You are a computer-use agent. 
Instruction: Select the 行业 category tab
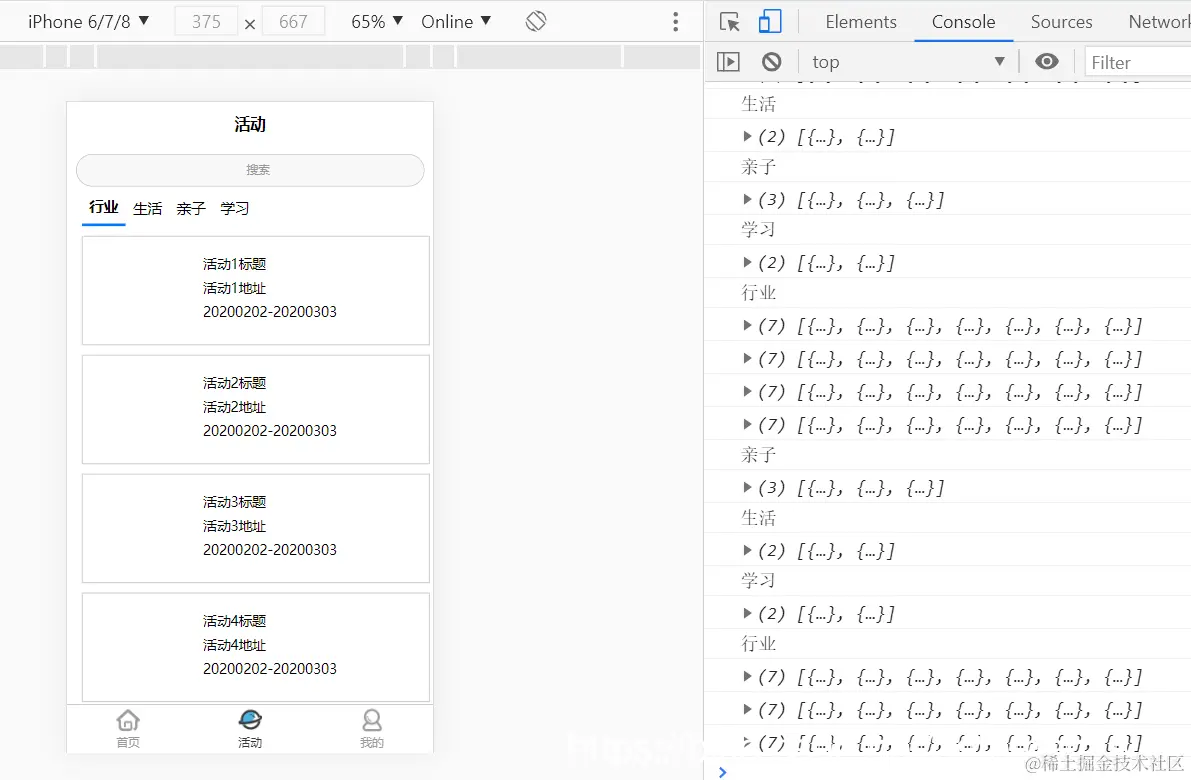103,207
